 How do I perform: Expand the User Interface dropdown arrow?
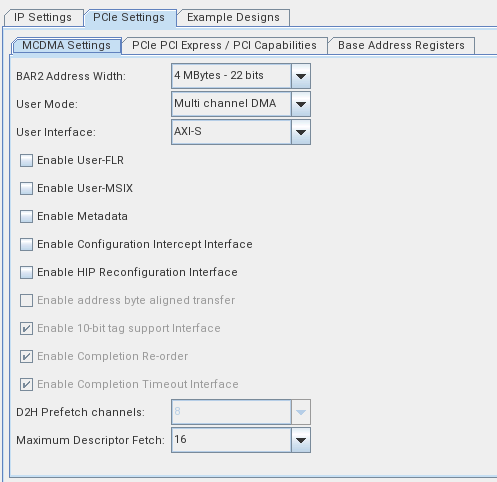tap(301, 132)
